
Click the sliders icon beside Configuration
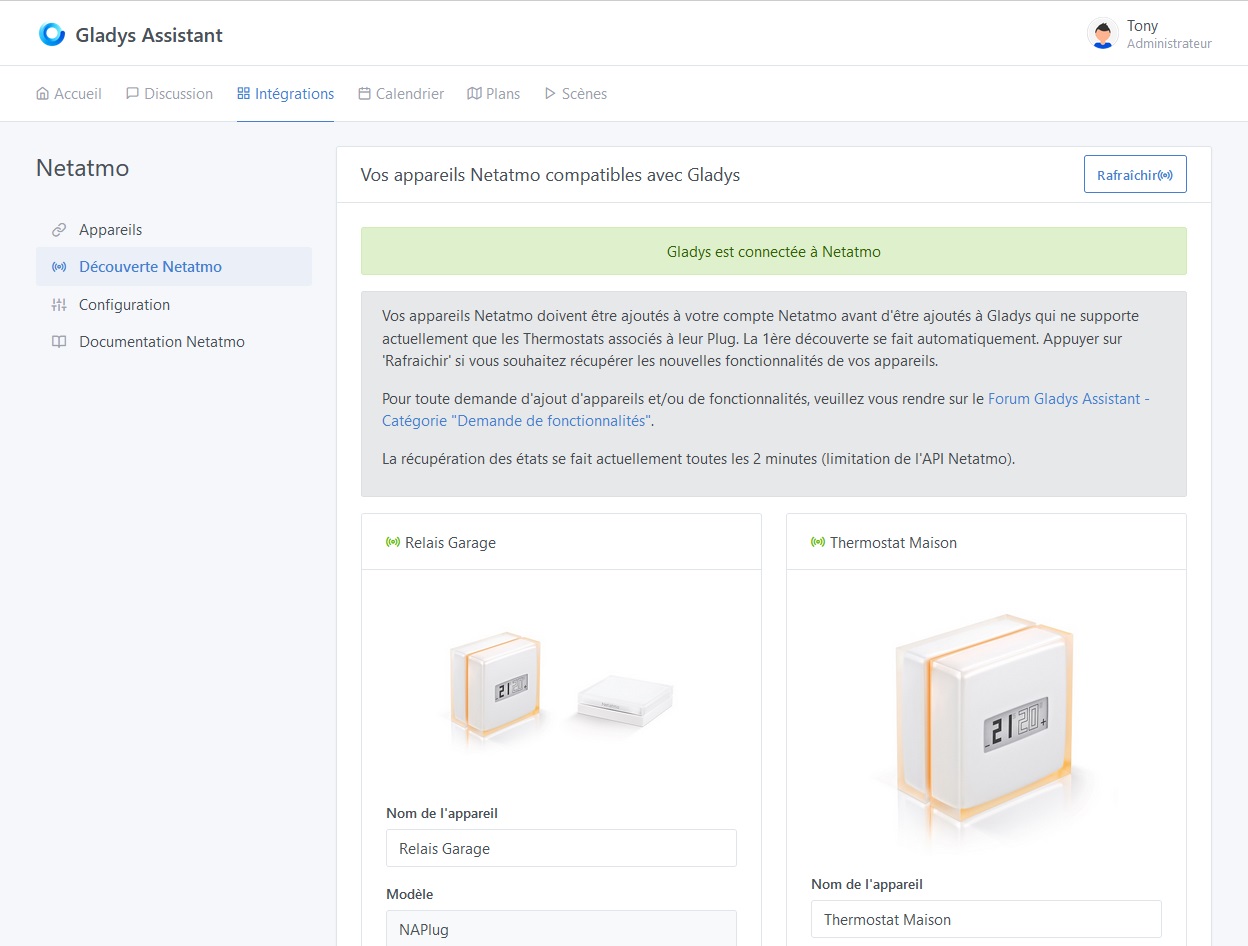coord(60,304)
